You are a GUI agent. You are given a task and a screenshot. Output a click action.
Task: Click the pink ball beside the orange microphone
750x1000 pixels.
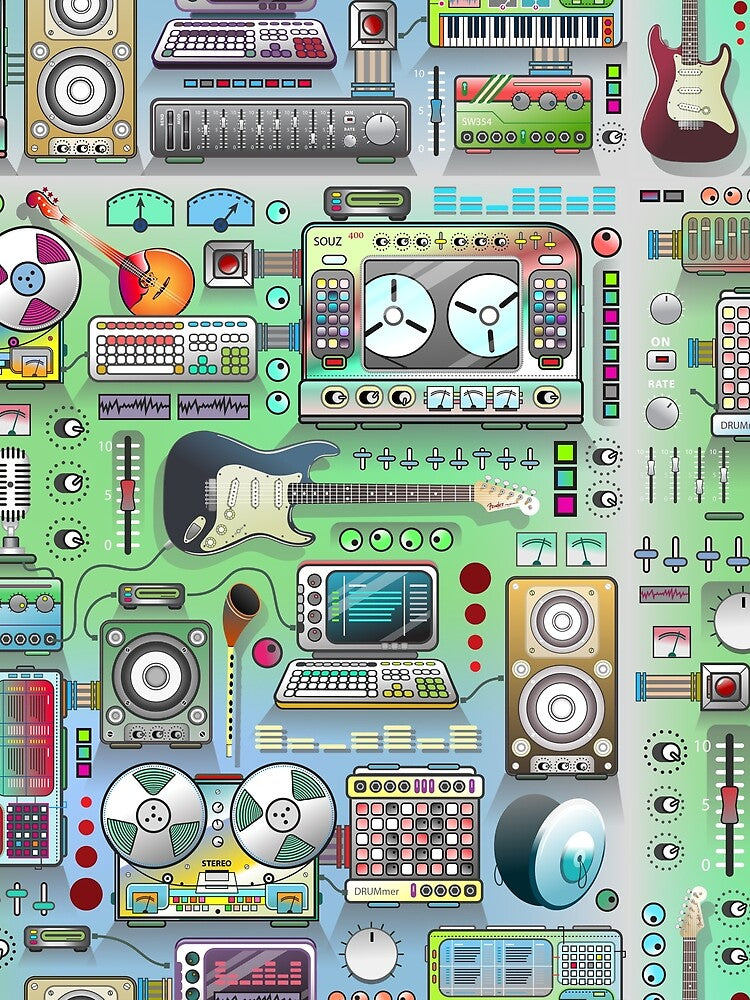click(x=267, y=652)
